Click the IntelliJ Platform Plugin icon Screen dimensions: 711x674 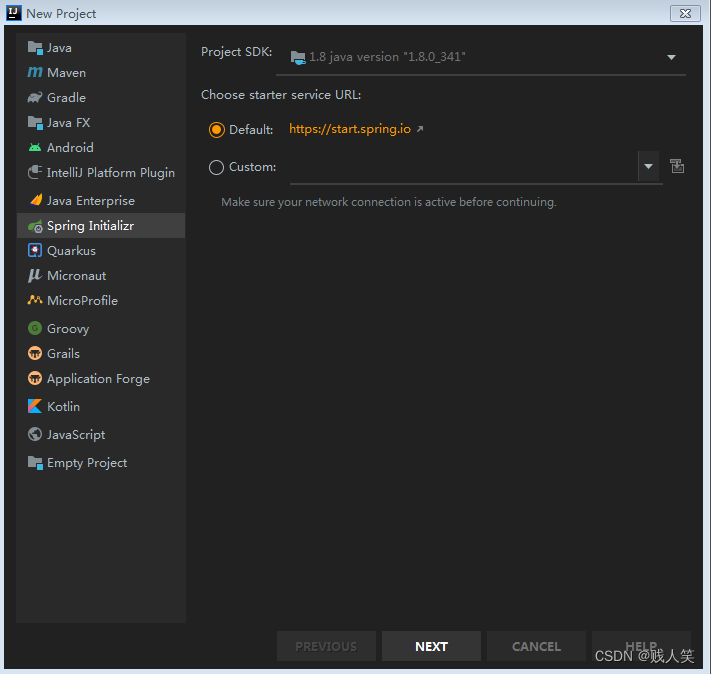(35, 172)
